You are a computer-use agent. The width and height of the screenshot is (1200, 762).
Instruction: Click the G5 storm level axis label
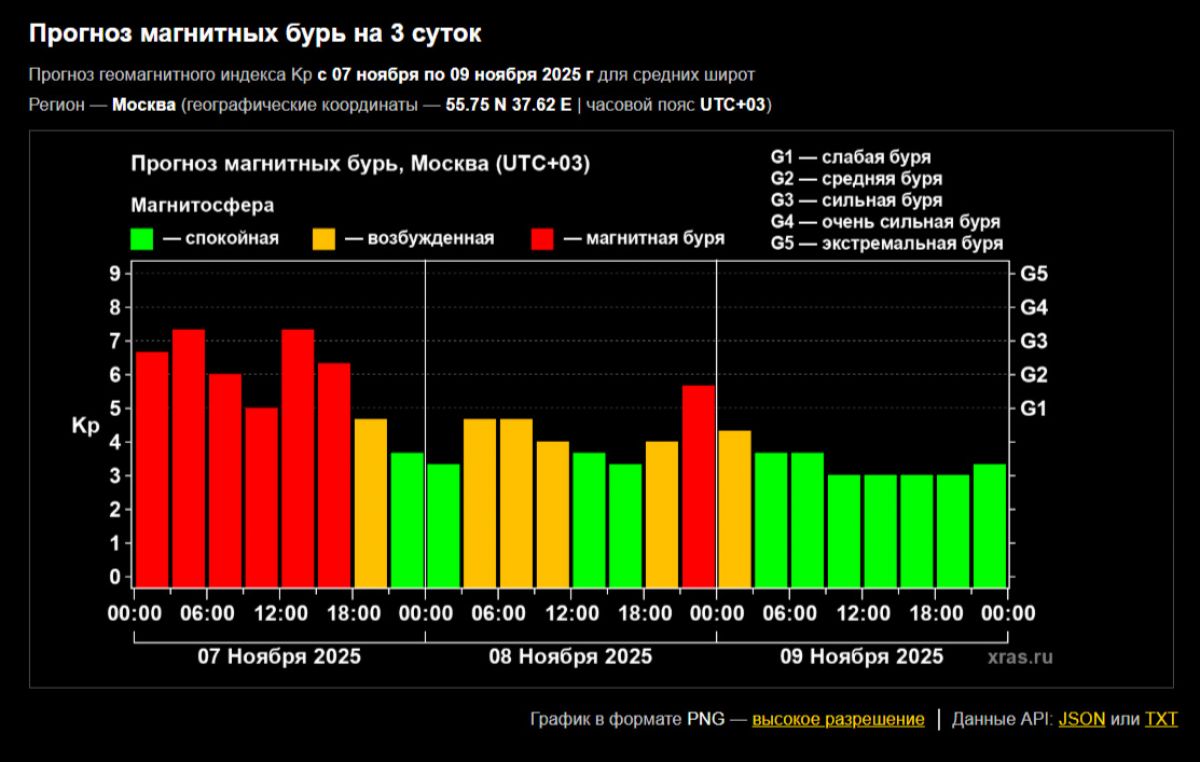point(1033,273)
